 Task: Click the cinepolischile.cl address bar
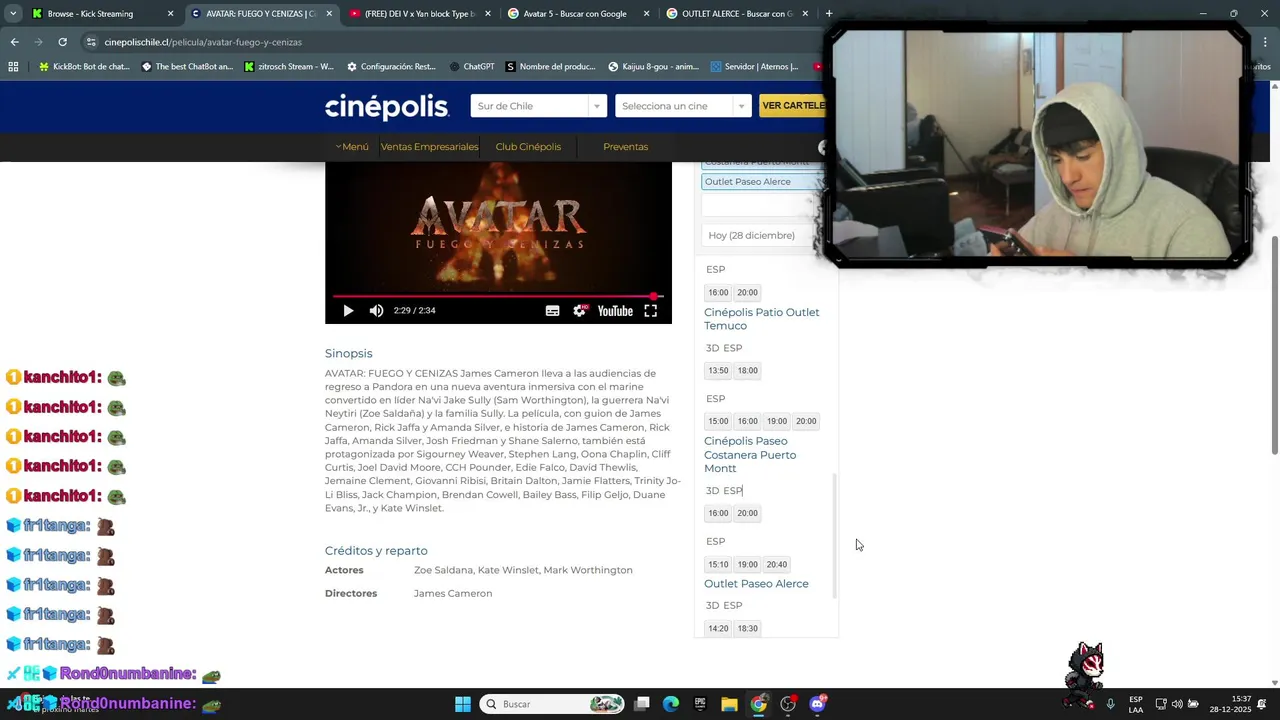450,42
